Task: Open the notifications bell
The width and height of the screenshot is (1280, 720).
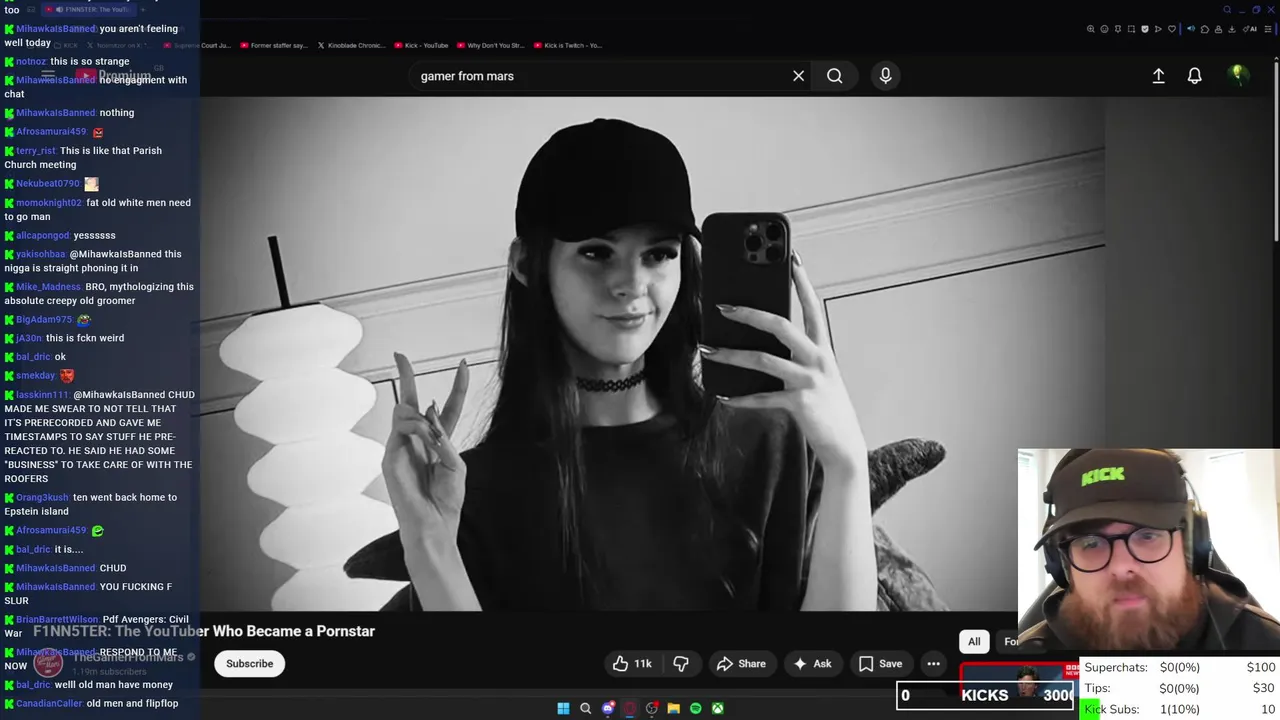Action: click(1194, 76)
